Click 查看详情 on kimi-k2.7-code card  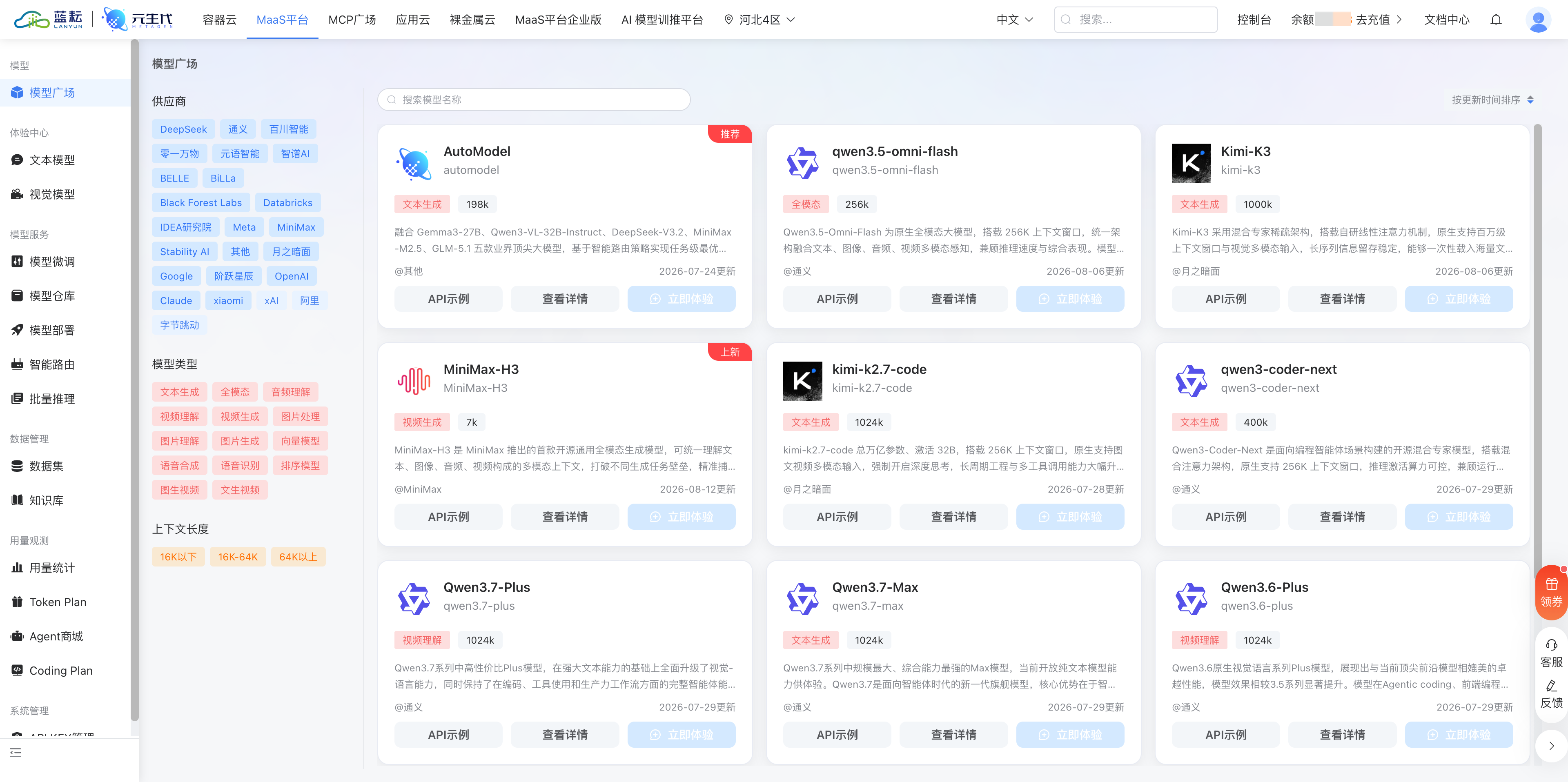953,517
